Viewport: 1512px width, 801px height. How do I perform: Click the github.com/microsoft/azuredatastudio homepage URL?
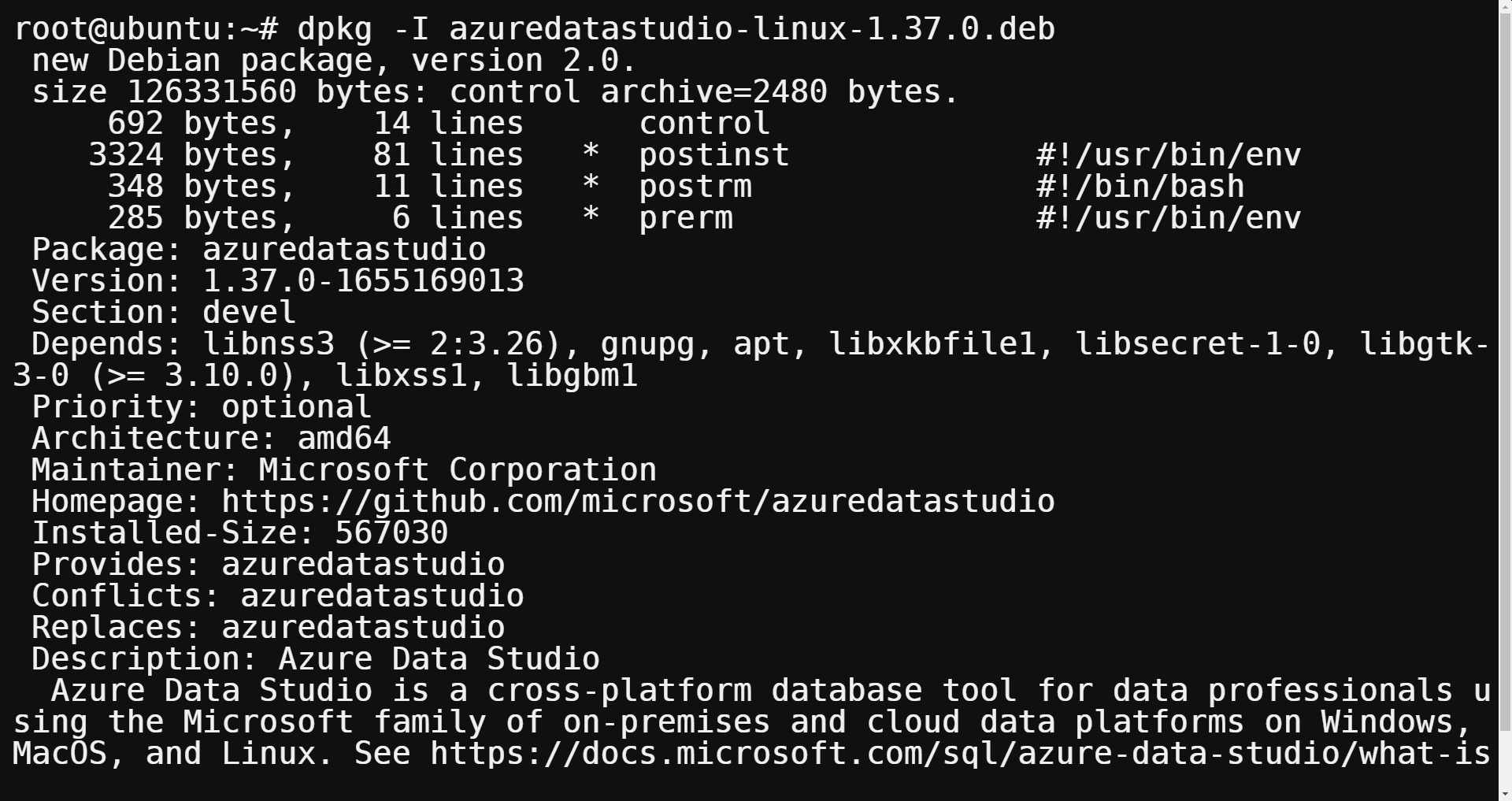[638, 502]
